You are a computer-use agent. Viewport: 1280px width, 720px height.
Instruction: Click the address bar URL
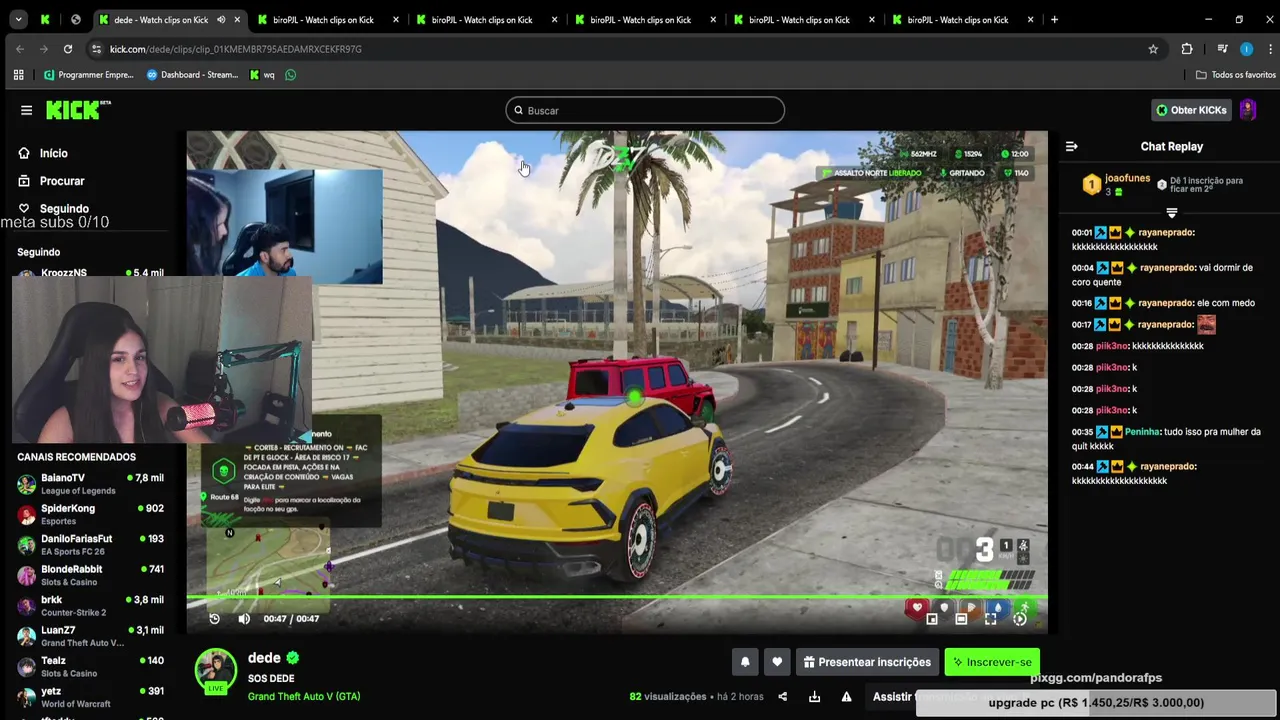point(236,49)
